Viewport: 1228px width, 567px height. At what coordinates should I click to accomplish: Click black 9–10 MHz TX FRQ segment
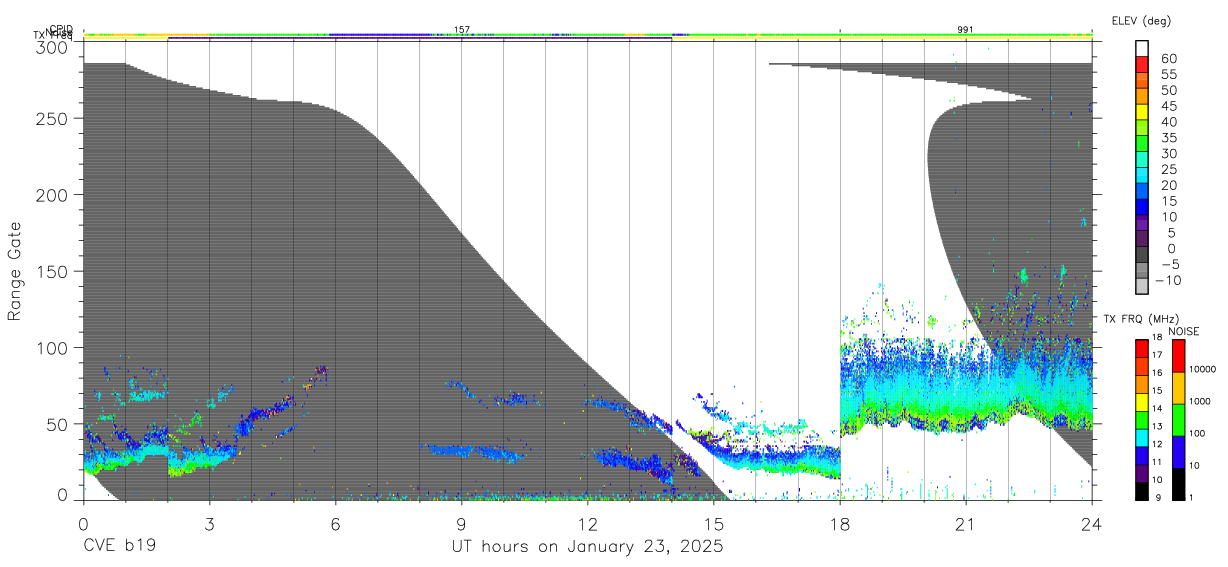(x=1142, y=491)
